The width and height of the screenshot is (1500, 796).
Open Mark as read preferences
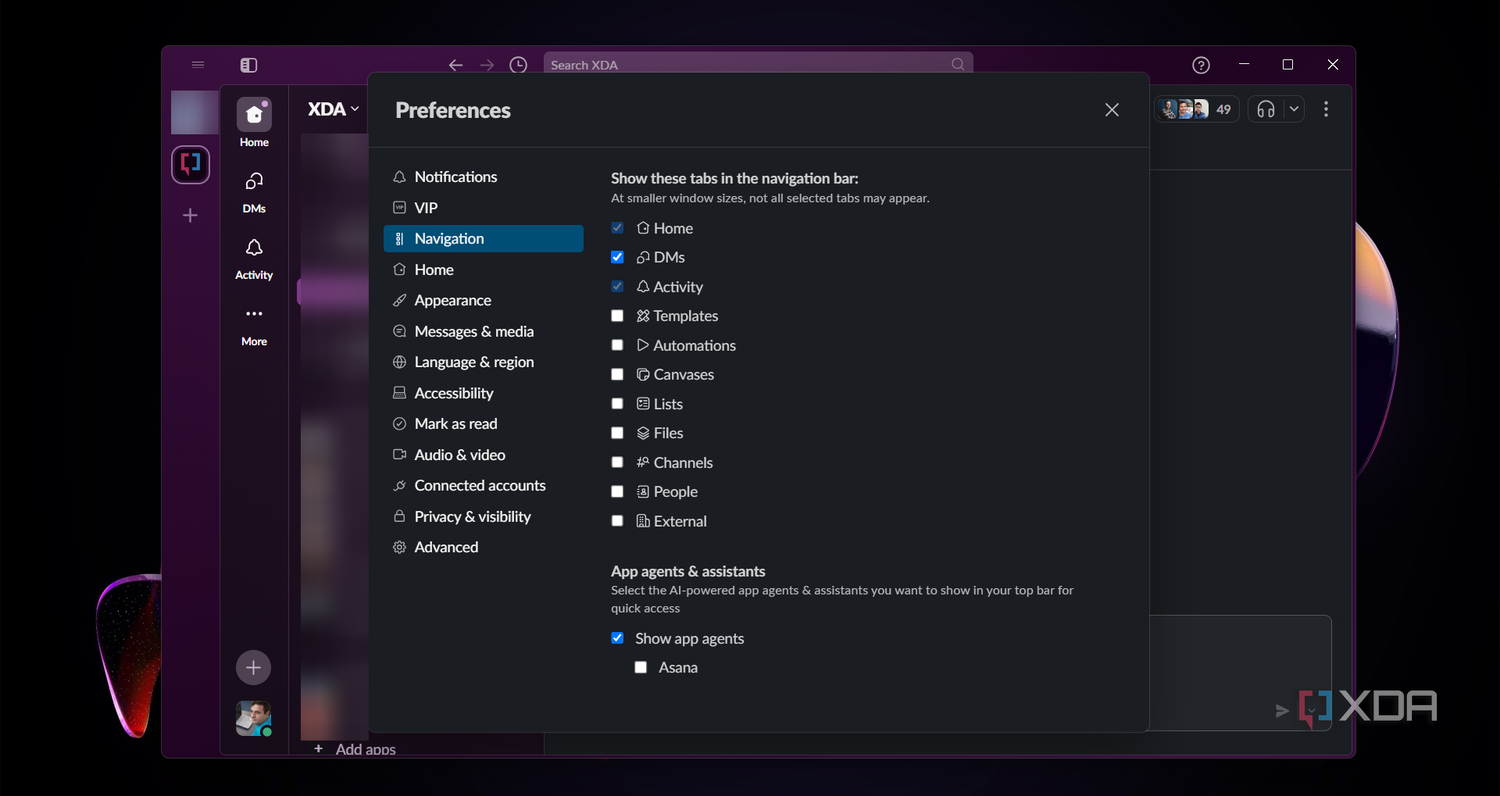[x=484, y=424]
